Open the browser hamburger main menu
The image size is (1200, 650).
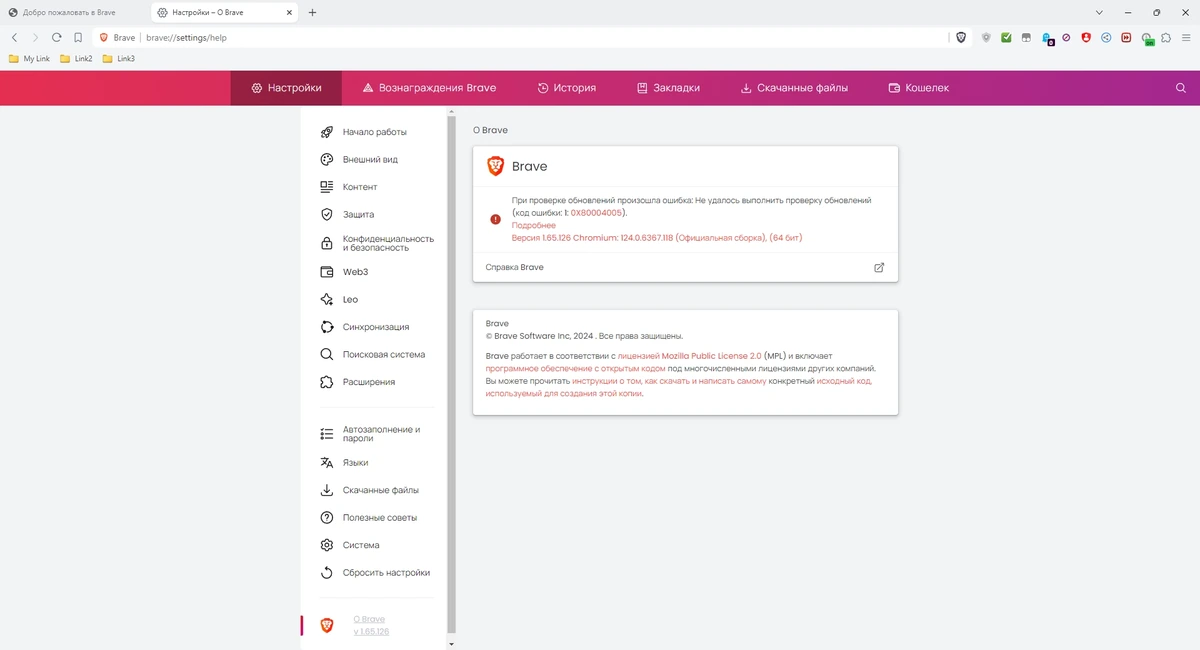click(1186, 37)
